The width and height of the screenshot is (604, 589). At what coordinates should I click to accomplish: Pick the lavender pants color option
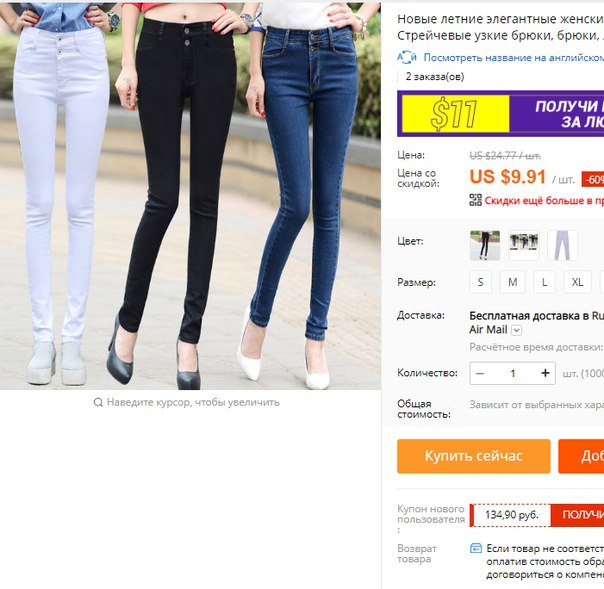pos(562,245)
